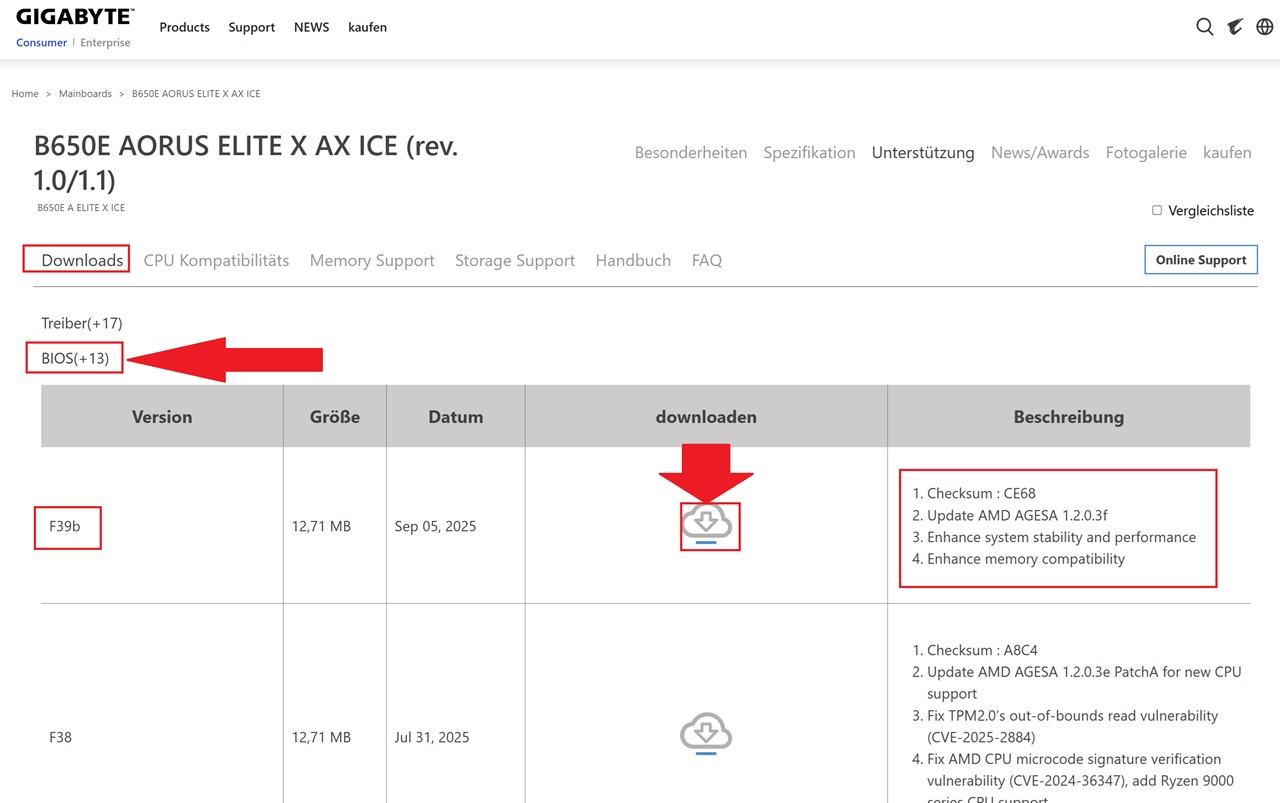
Task: Click the Beschreibung column header
Action: click(x=1069, y=417)
